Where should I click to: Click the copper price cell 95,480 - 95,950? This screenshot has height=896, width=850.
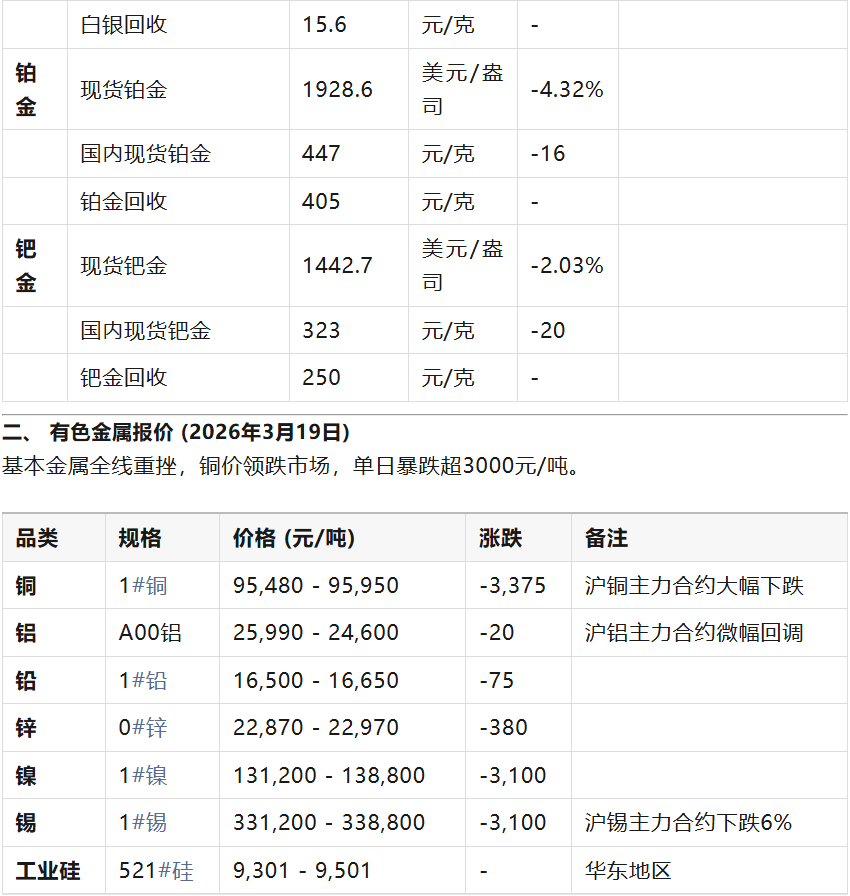click(x=315, y=586)
